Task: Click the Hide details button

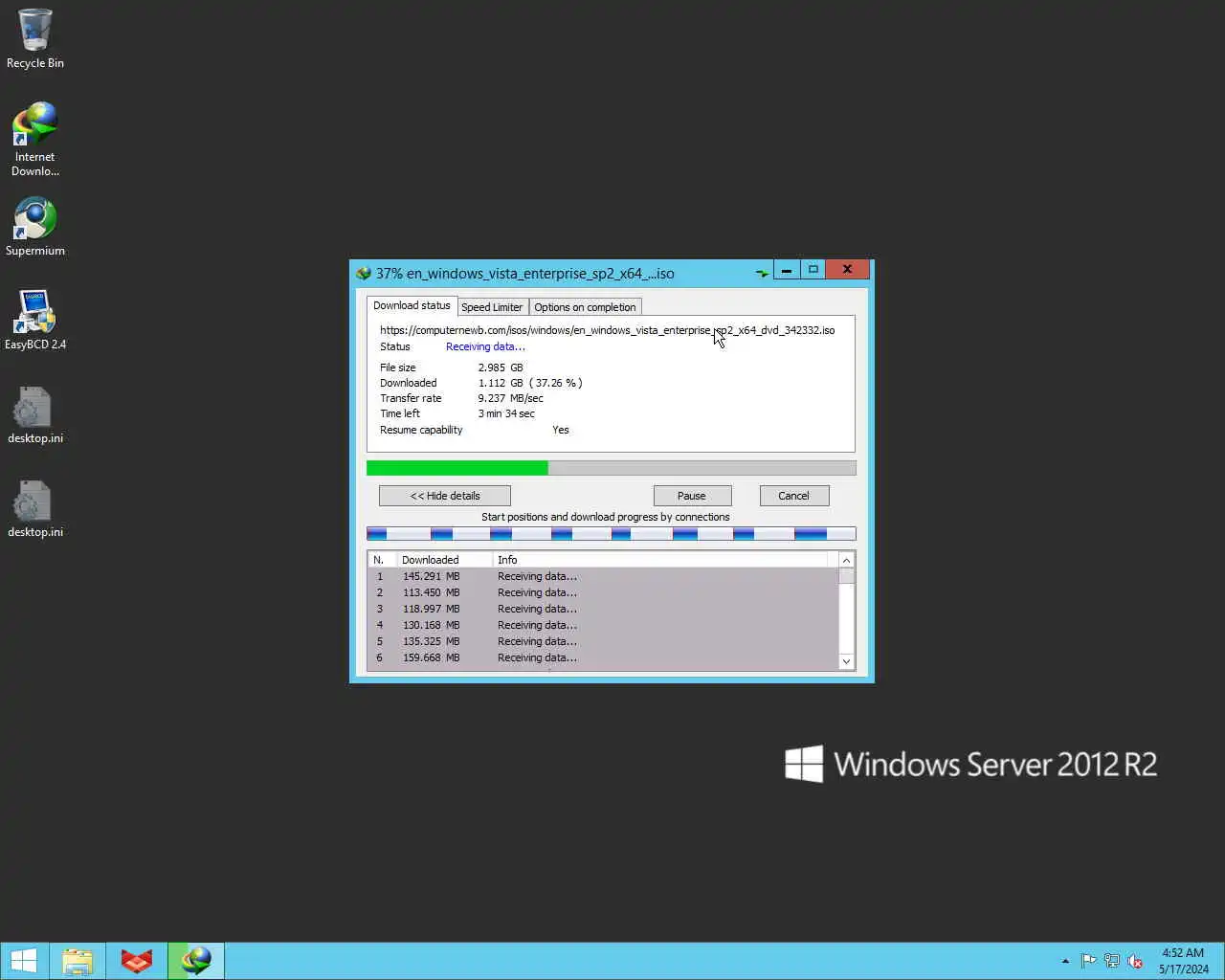Action: pyautogui.click(x=445, y=496)
